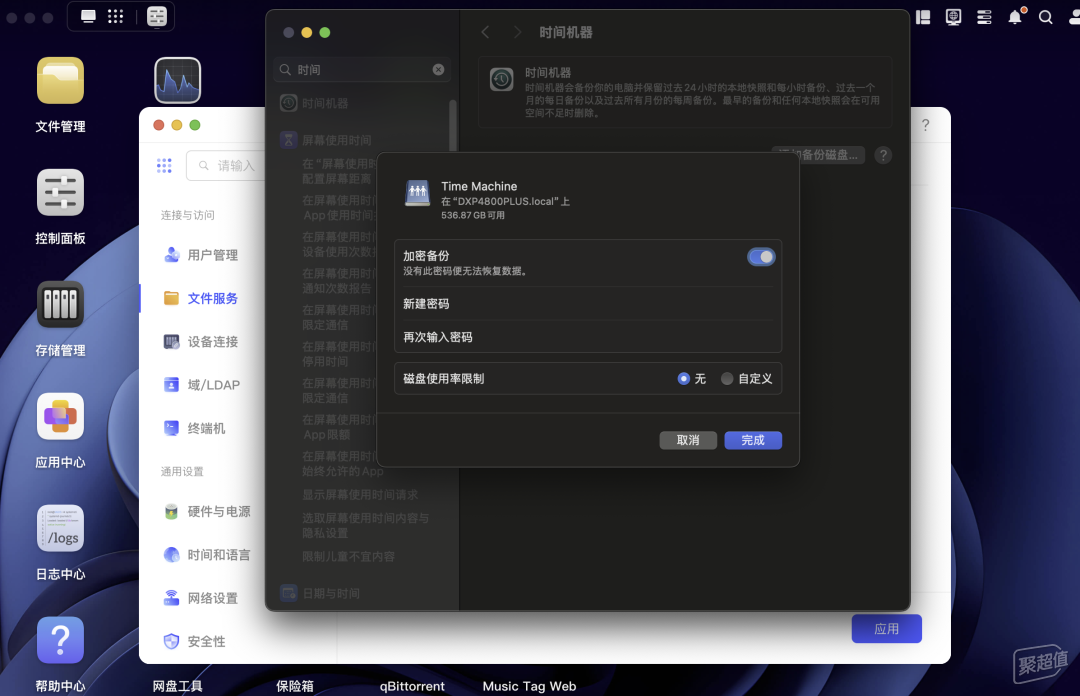This screenshot has width=1080, height=696.
Task: Select 显示屏幕使用时间请求 result
Action: click(x=360, y=495)
